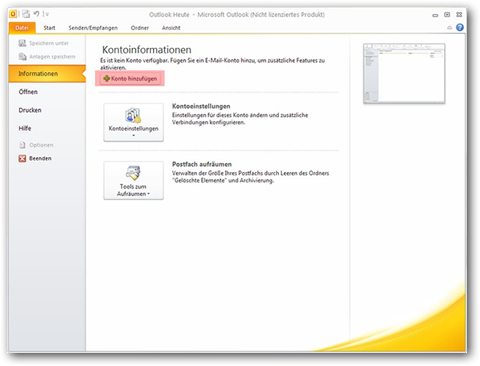This screenshot has width=480, height=366.
Task: Click the Undo arrow in quick access toolbar
Action: (36, 14)
